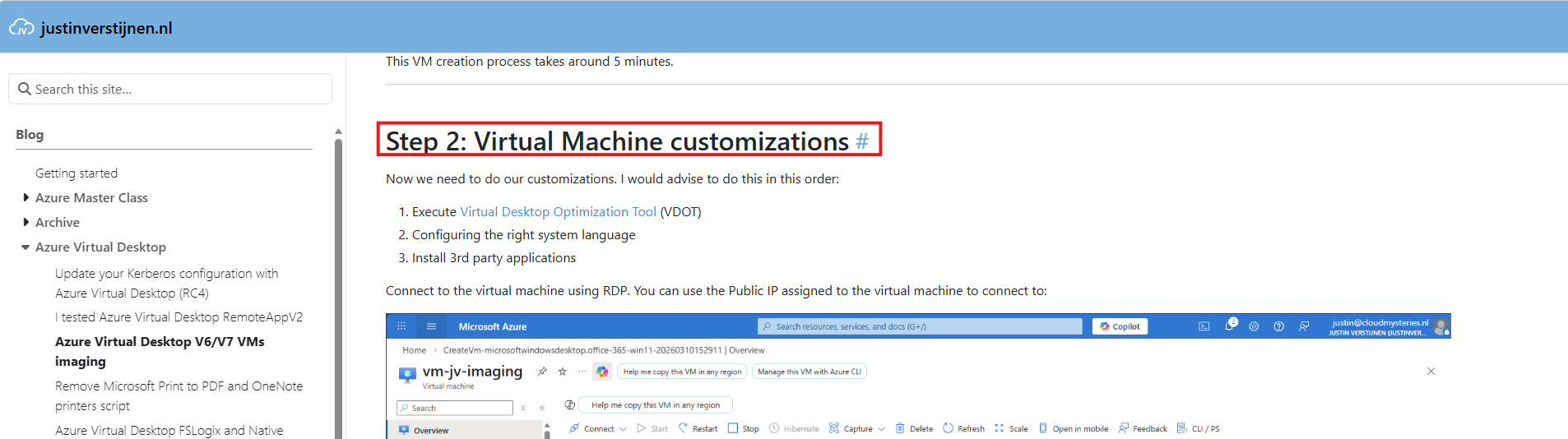Click the Step 2 heading anchor hash link
This screenshot has height=439, width=1568.
pyautogui.click(x=861, y=141)
